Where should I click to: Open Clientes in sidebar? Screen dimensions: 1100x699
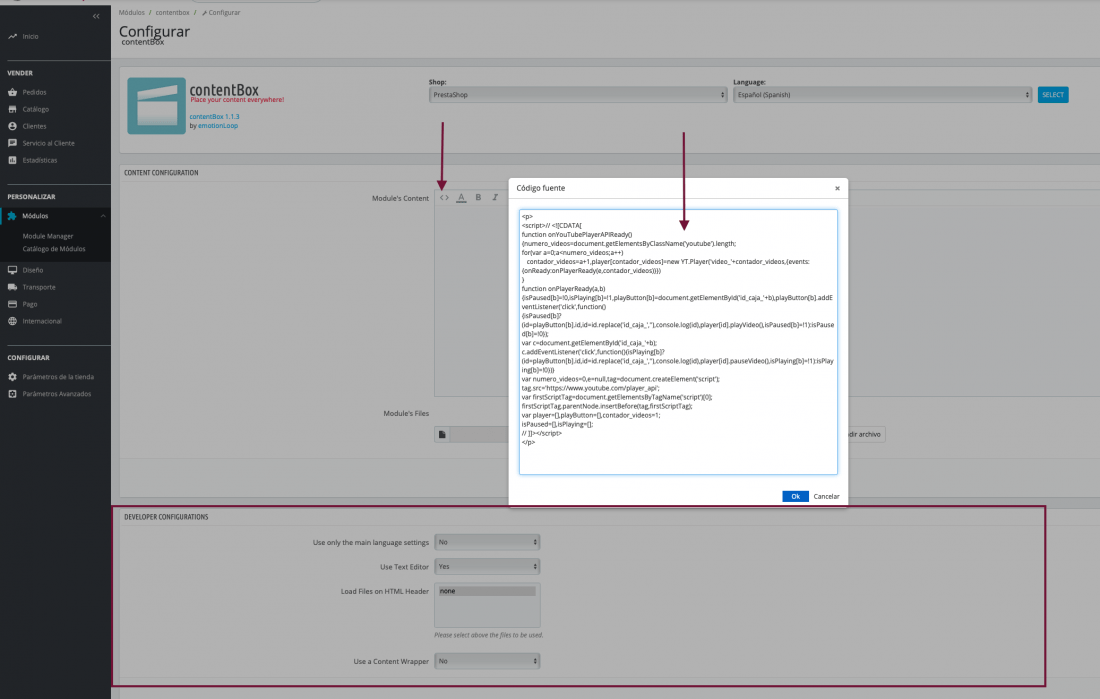point(34,126)
